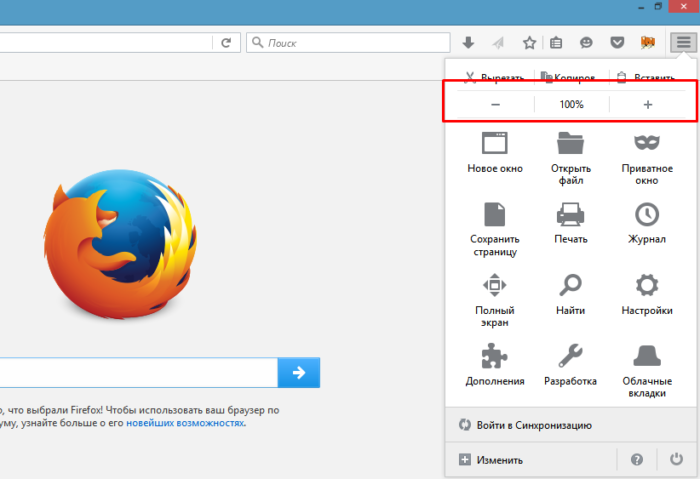Image resolution: width=700 pixels, height=479 pixels.
Task: Submit search with blue arrow button
Action: 299,372
